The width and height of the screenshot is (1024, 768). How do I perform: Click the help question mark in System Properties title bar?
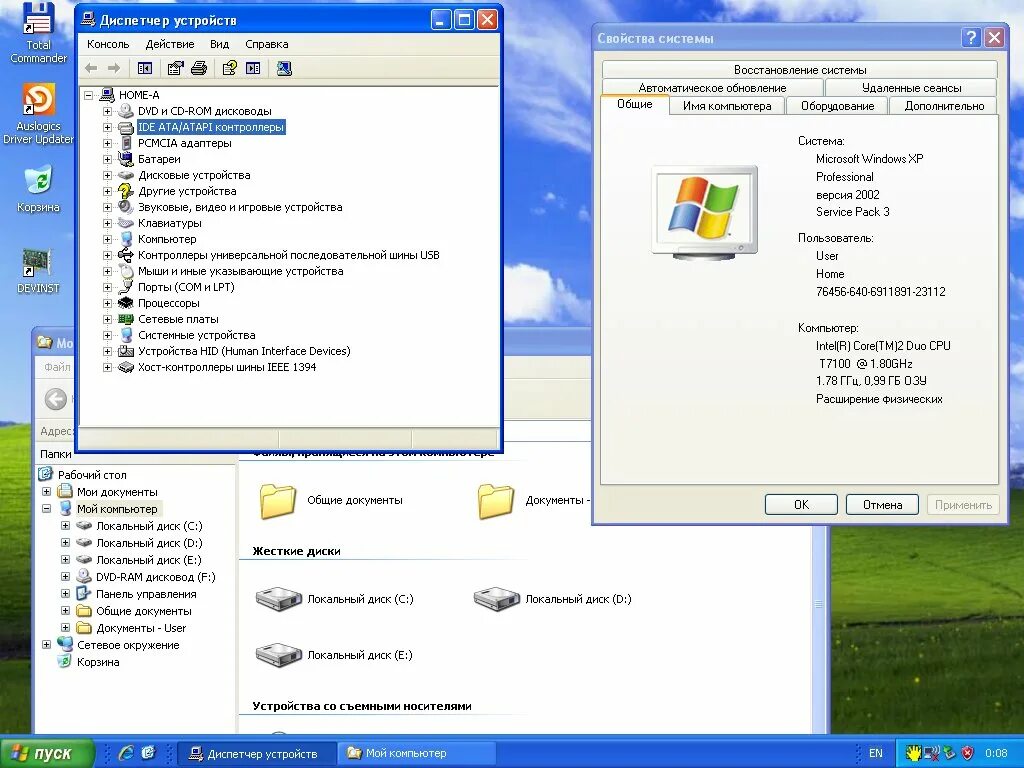coord(971,38)
